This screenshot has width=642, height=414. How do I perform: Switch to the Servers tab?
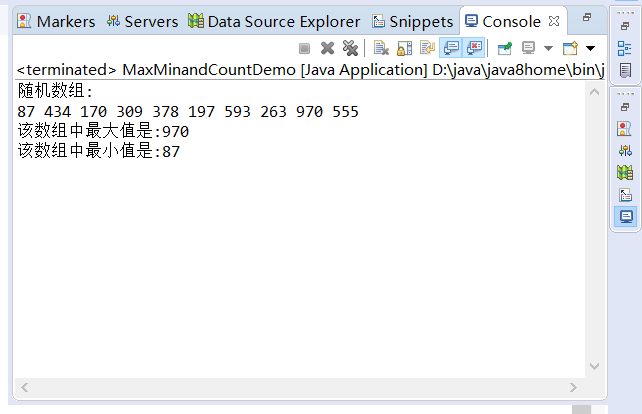[142, 21]
